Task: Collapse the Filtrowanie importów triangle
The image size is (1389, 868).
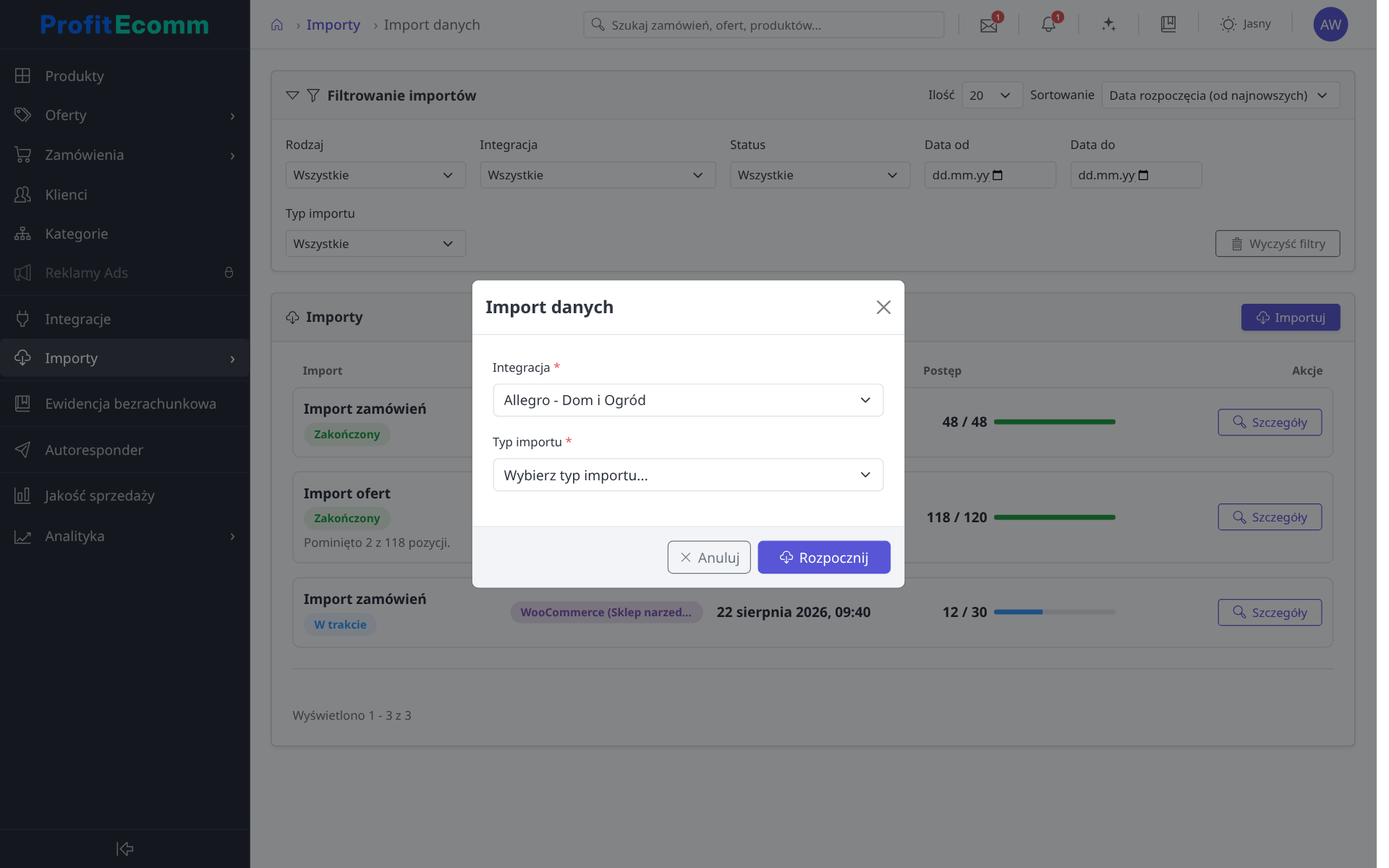Action: [x=292, y=95]
